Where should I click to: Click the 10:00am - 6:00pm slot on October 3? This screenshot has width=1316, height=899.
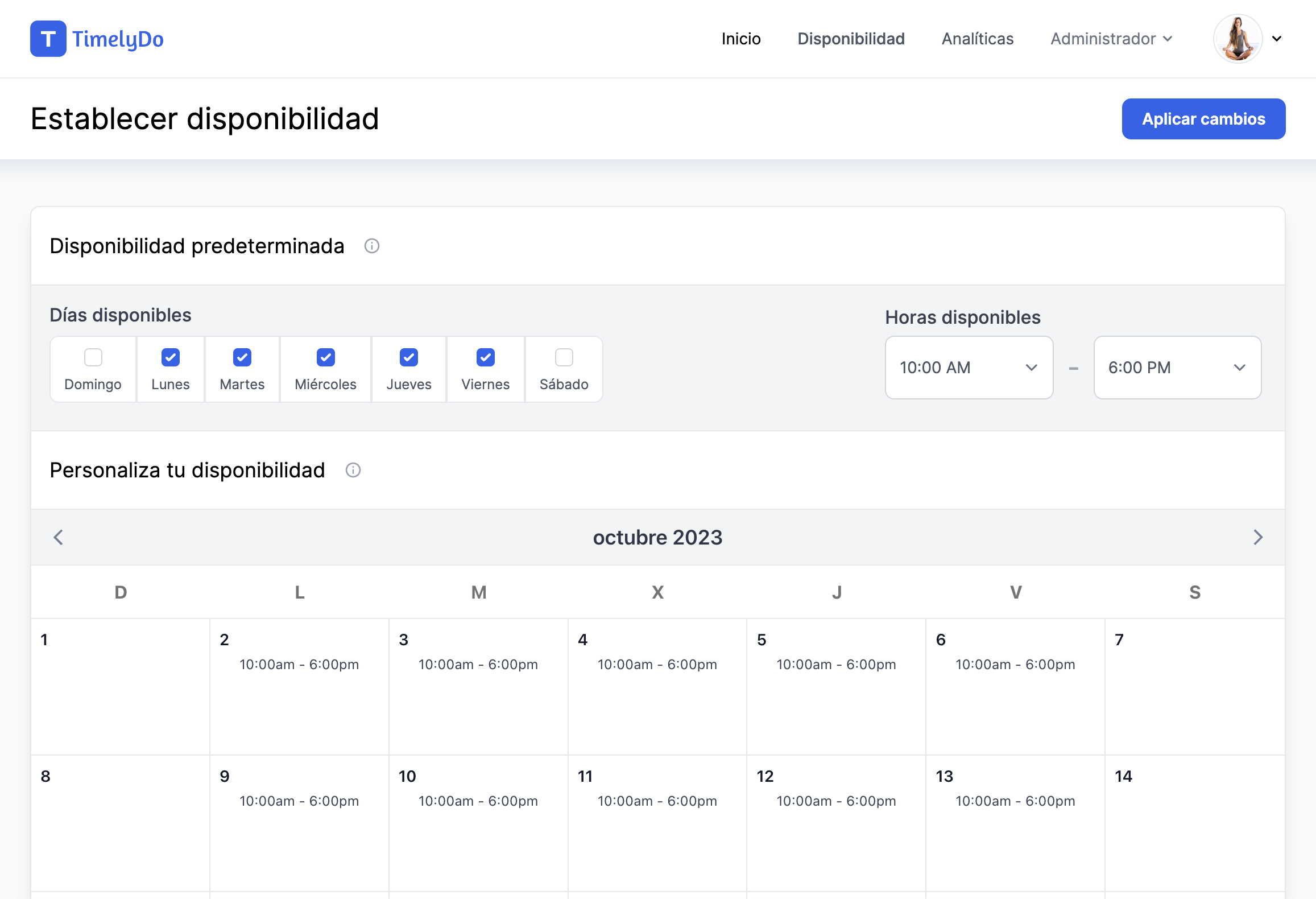click(x=478, y=665)
